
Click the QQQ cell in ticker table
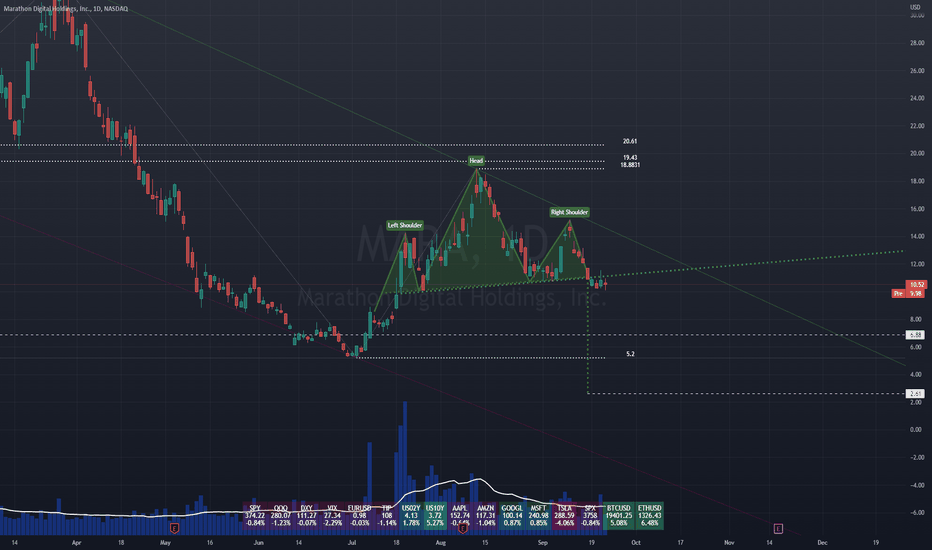(x=281, y=516)
